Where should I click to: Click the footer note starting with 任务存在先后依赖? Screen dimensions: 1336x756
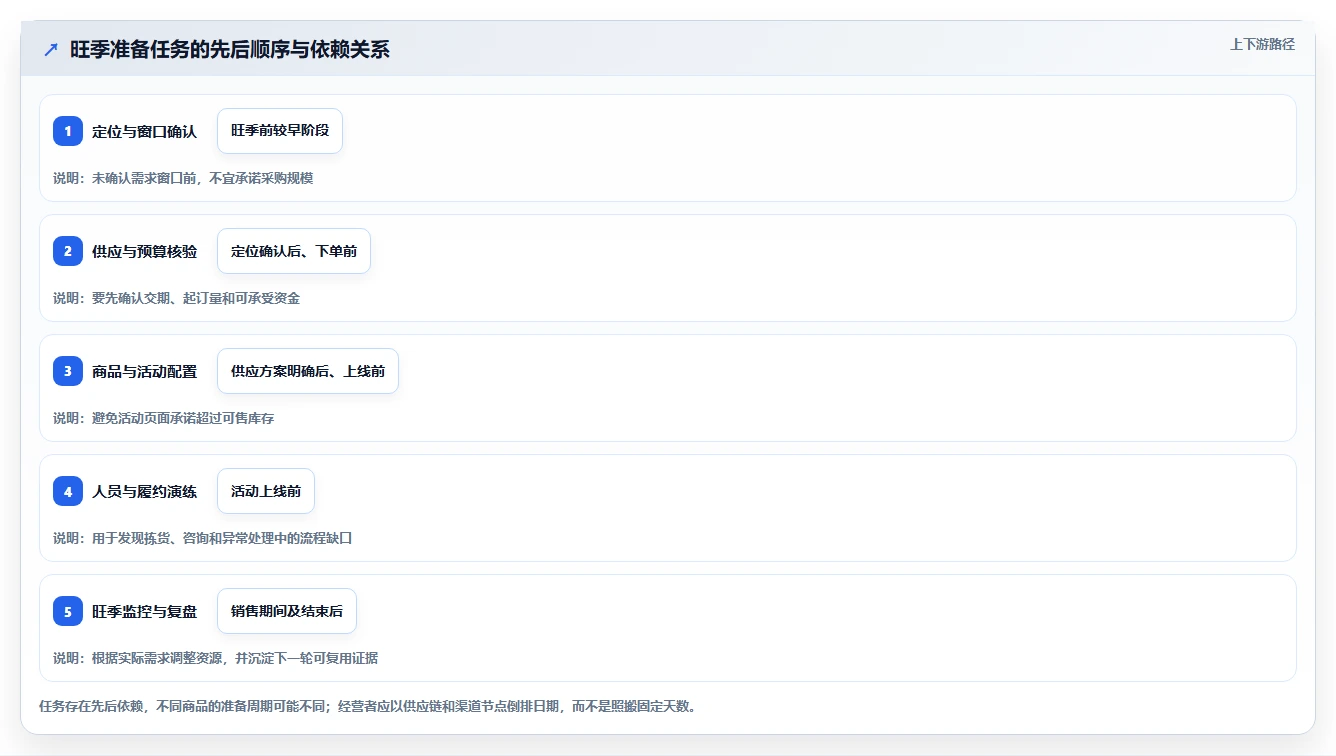[x=367, y=706]
